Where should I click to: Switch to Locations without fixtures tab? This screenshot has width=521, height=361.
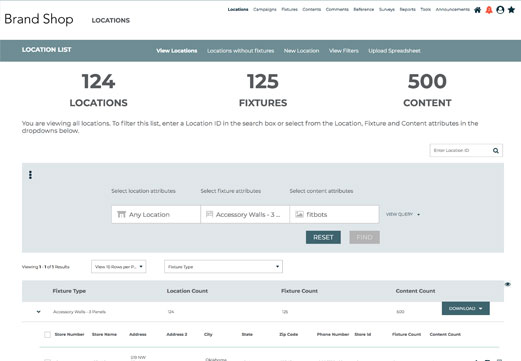pyautogui.click(x=240, y=51)
